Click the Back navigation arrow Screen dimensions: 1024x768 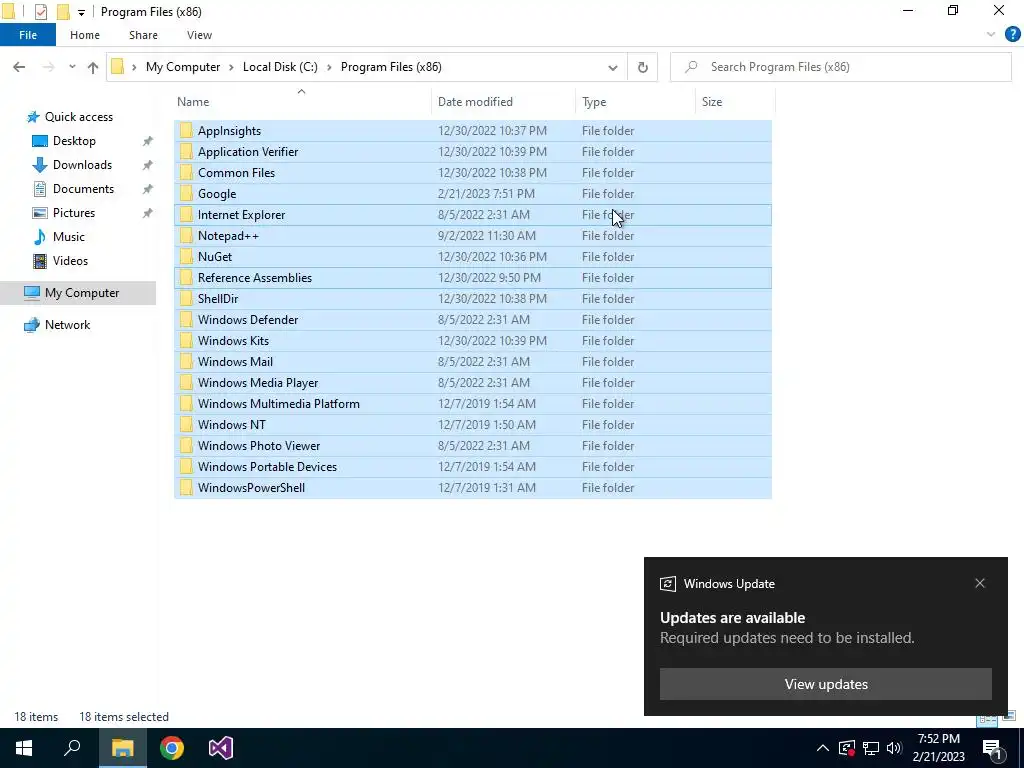coord(19,67)
